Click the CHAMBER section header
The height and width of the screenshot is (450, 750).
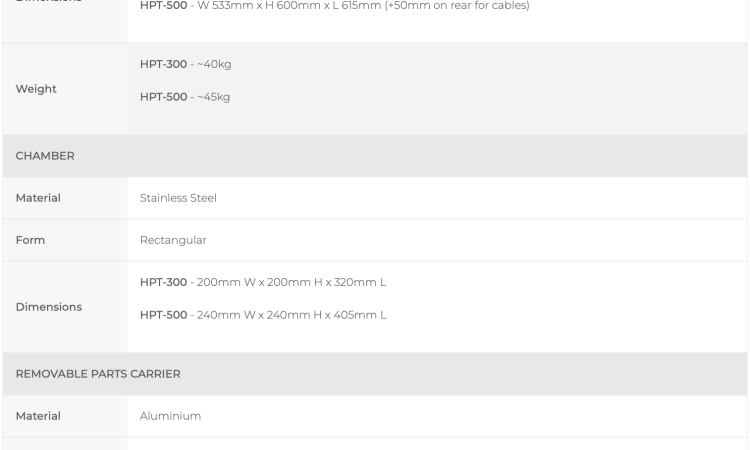coord(45,156)
